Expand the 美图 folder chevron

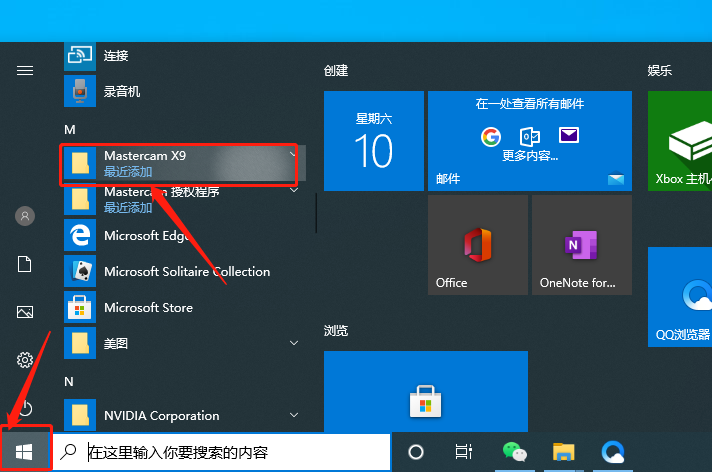tap(294, 343)
